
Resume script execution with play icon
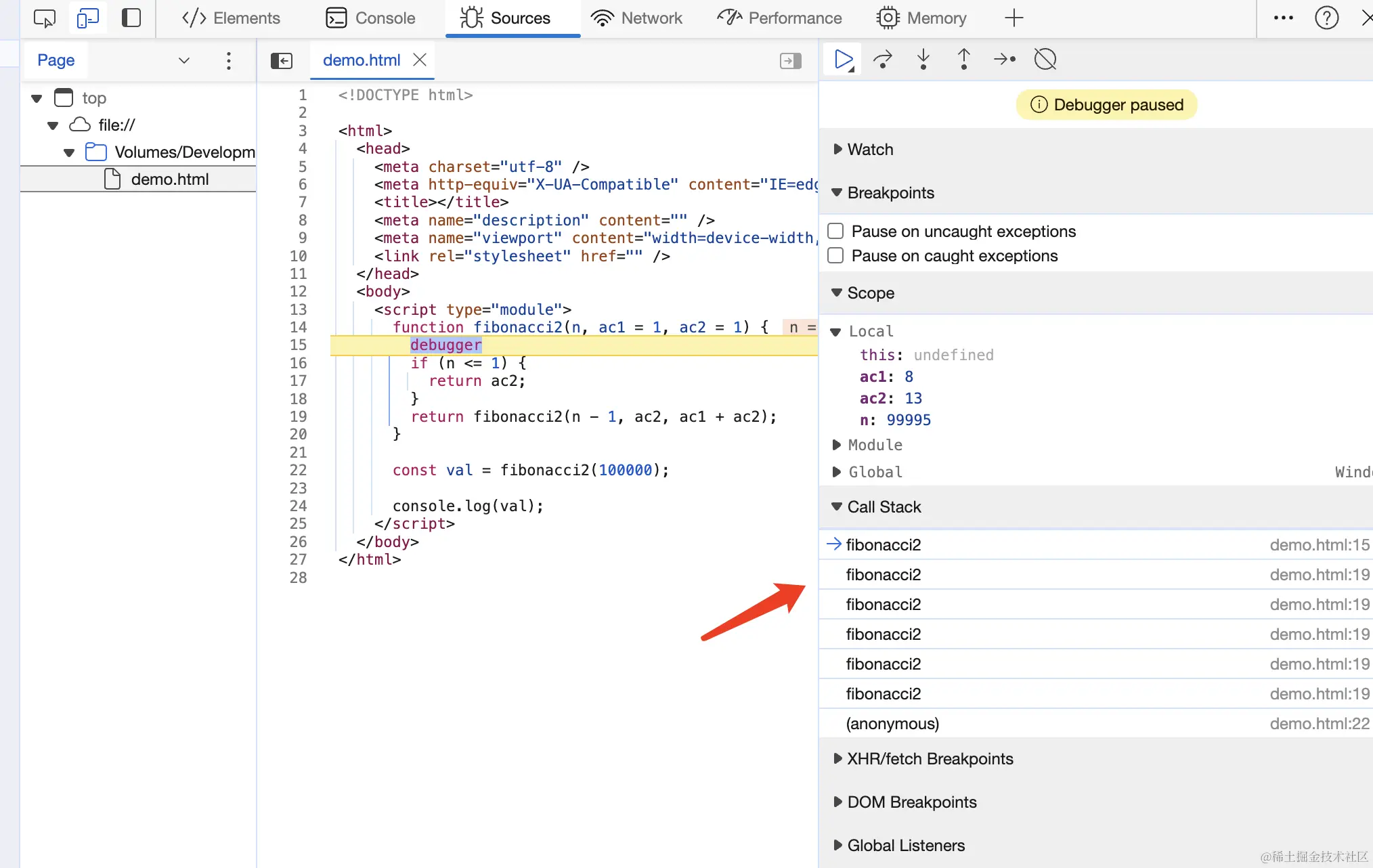(843, 60)
